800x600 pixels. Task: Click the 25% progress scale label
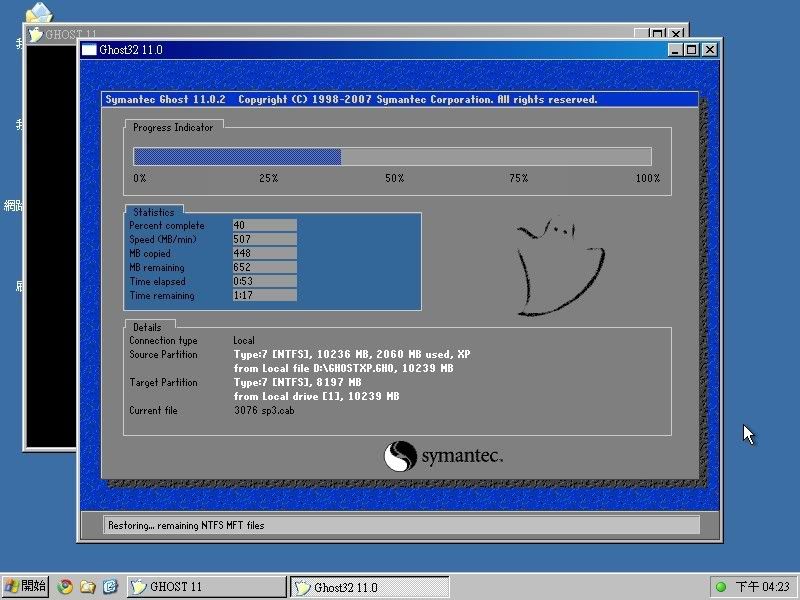[x=268, y=178]
